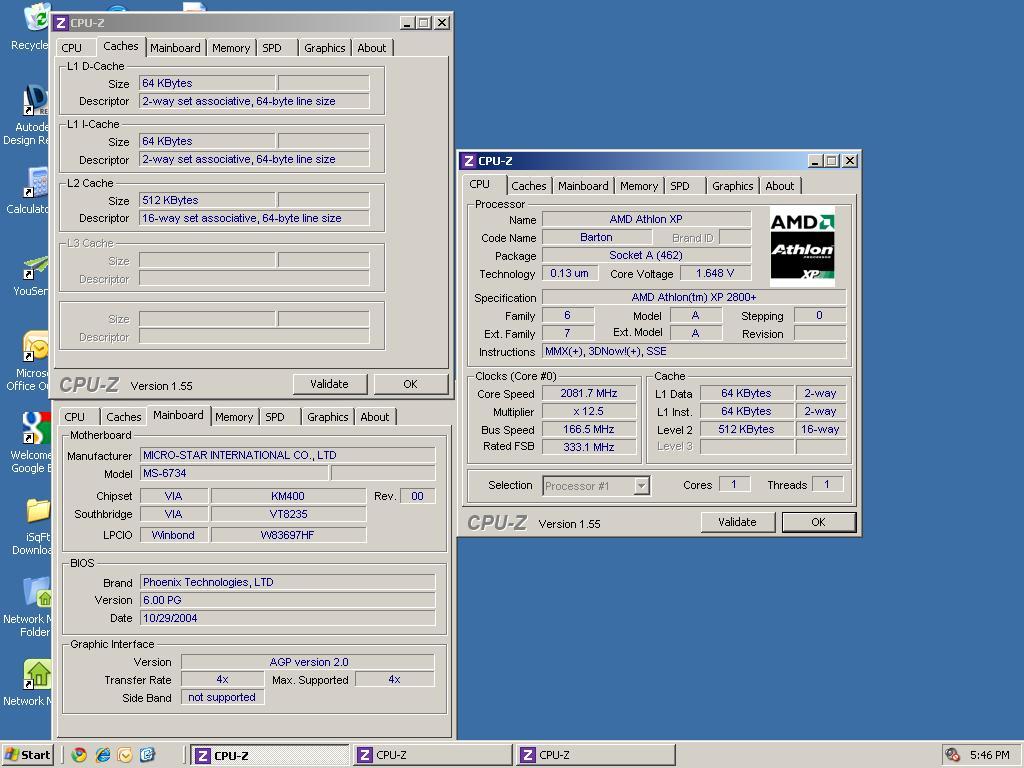The height and width of the screenshot is (768, 1024).
Task: Open Graphics tab in Caches window
Action: point(325,48)
